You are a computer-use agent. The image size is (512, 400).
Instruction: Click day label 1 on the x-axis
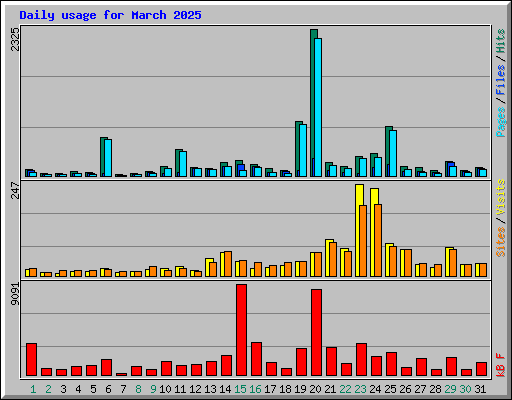[x=33, y=389]
